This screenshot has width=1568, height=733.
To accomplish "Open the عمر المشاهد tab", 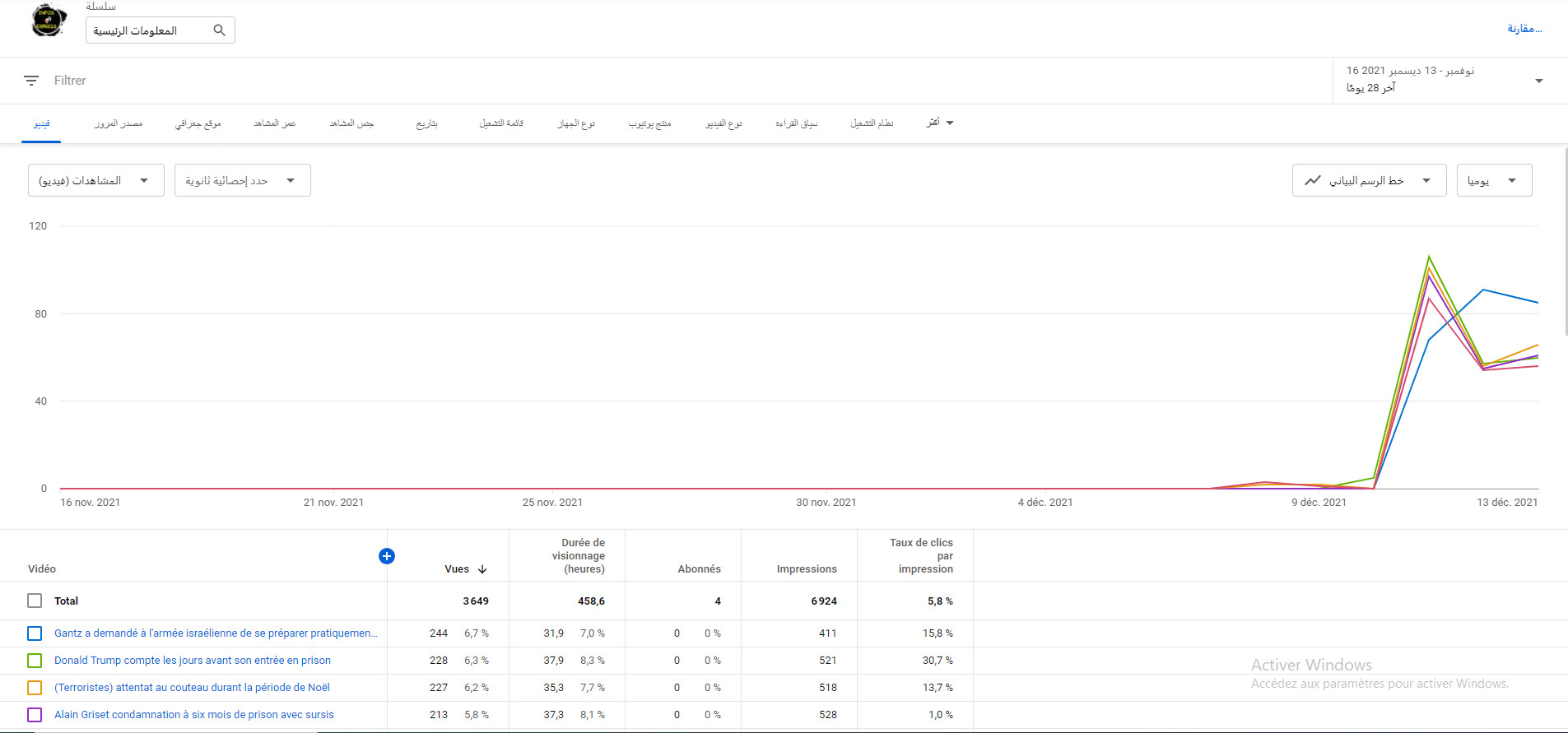I will click(275, 123).
